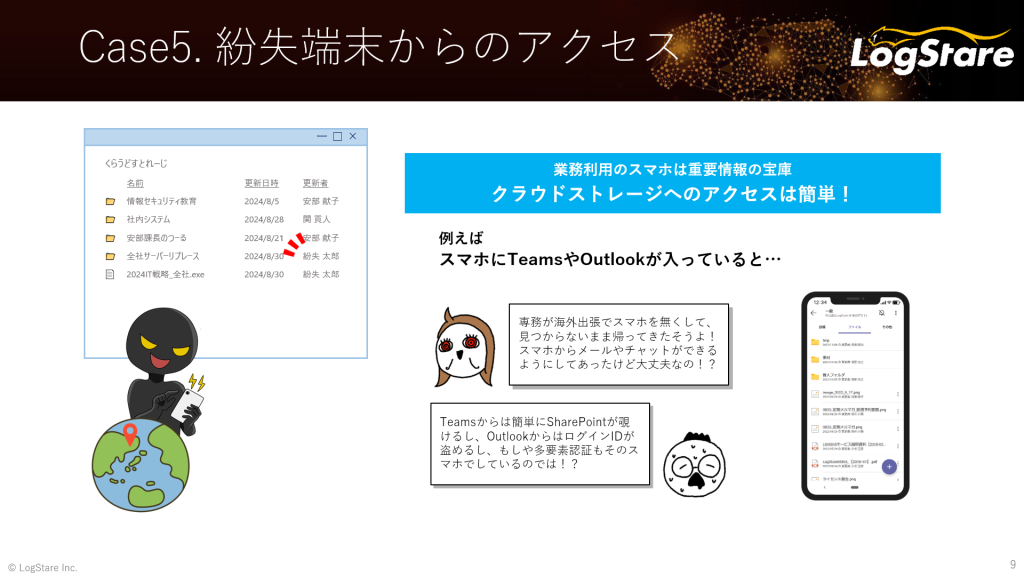Open more options for first PNG file row
Viewport: 1024px width, 576px height.
coord(897,394)
